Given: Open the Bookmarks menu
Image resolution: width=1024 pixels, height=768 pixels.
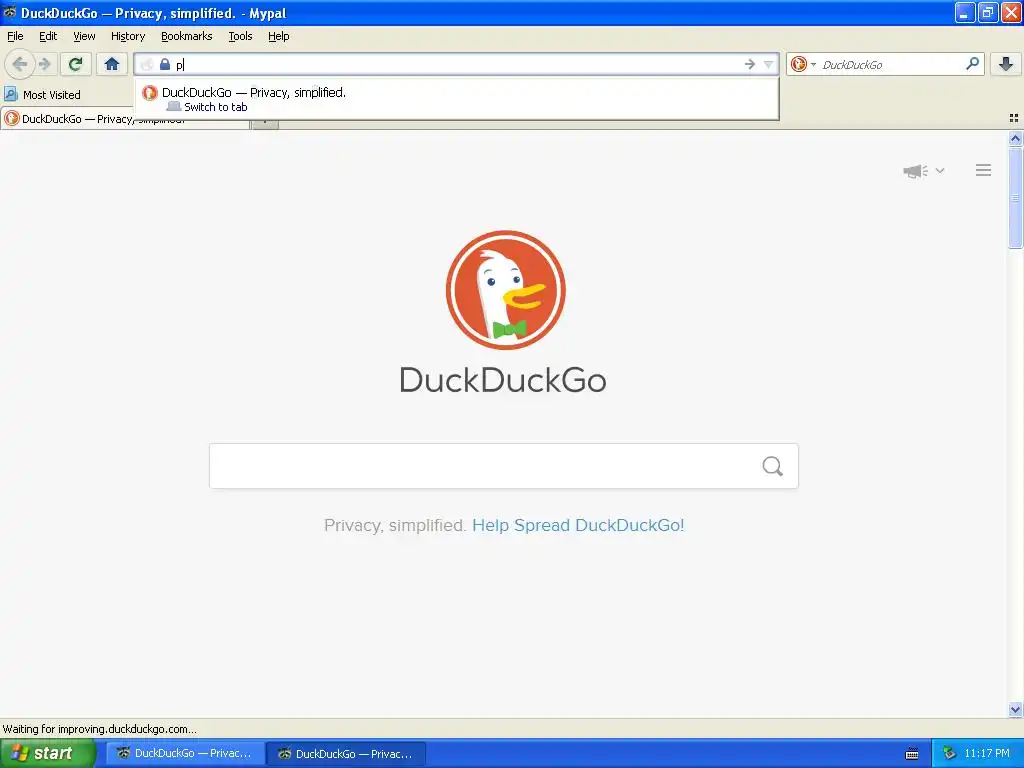Looking at the screenshot, I should coord(187,36).
